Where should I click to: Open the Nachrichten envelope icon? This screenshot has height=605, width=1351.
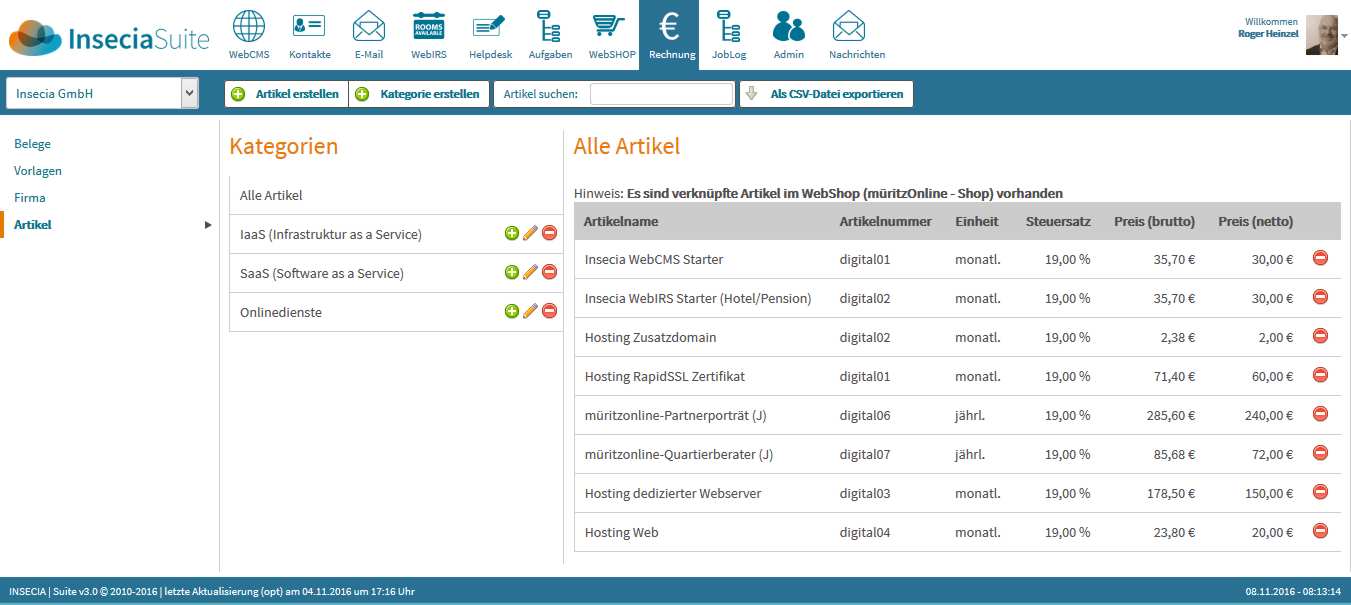pyautogui.click(x=848, y=27)
